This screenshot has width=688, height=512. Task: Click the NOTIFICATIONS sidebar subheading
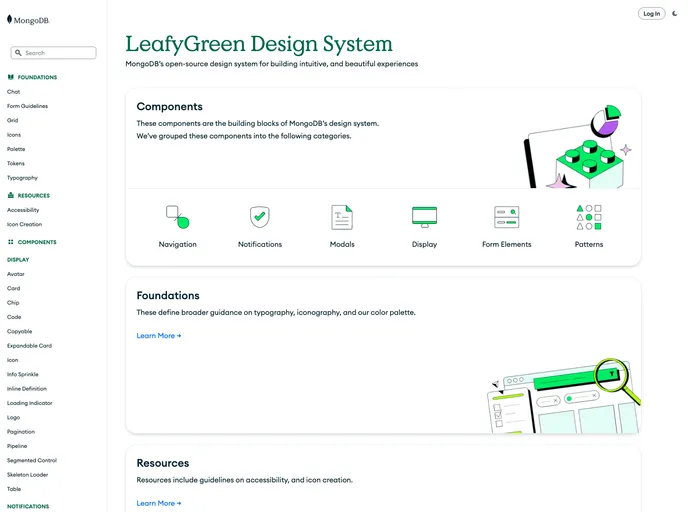pos(28,506)
